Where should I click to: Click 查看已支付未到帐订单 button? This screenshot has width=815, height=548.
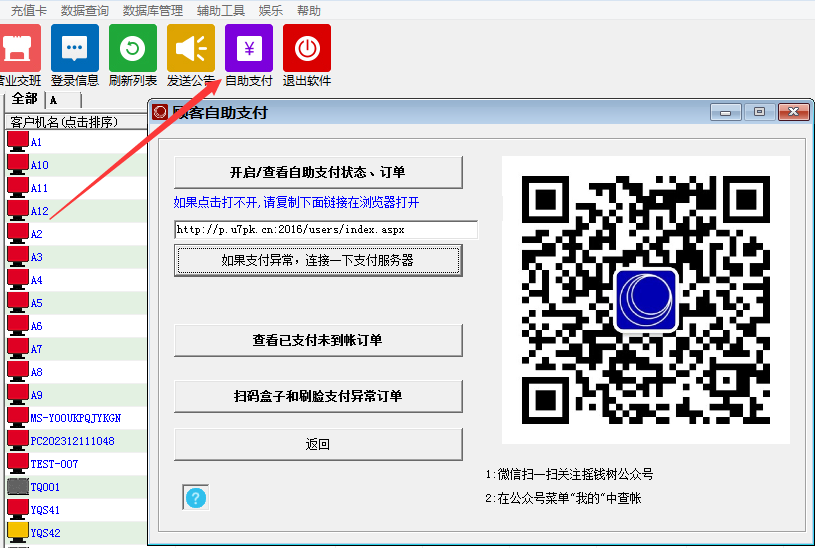pos(318,340)
